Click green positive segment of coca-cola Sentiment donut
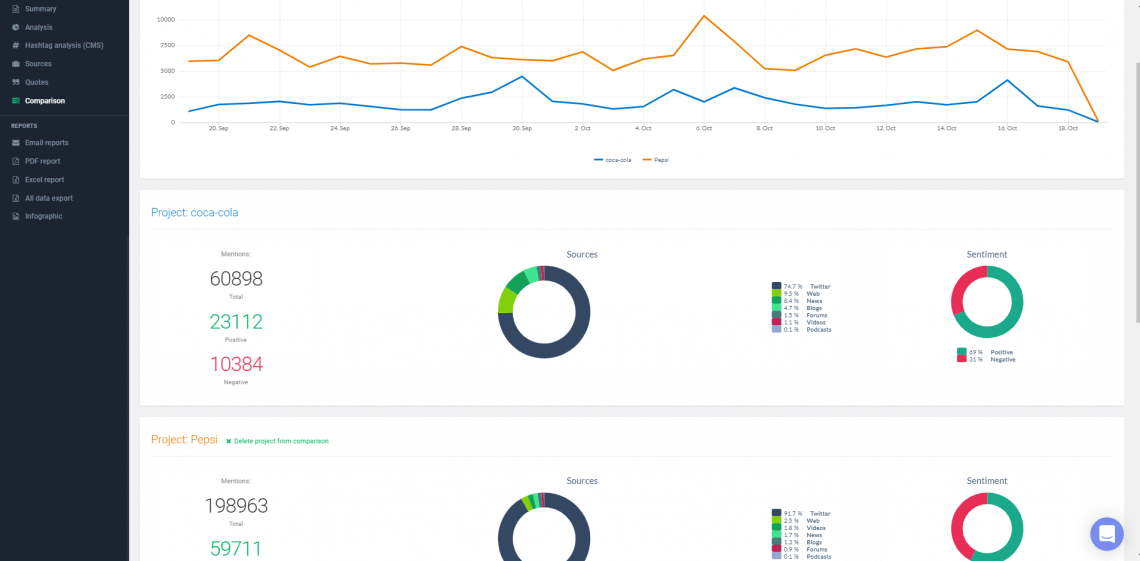The image size is (1140, 561). point(1013,320)
